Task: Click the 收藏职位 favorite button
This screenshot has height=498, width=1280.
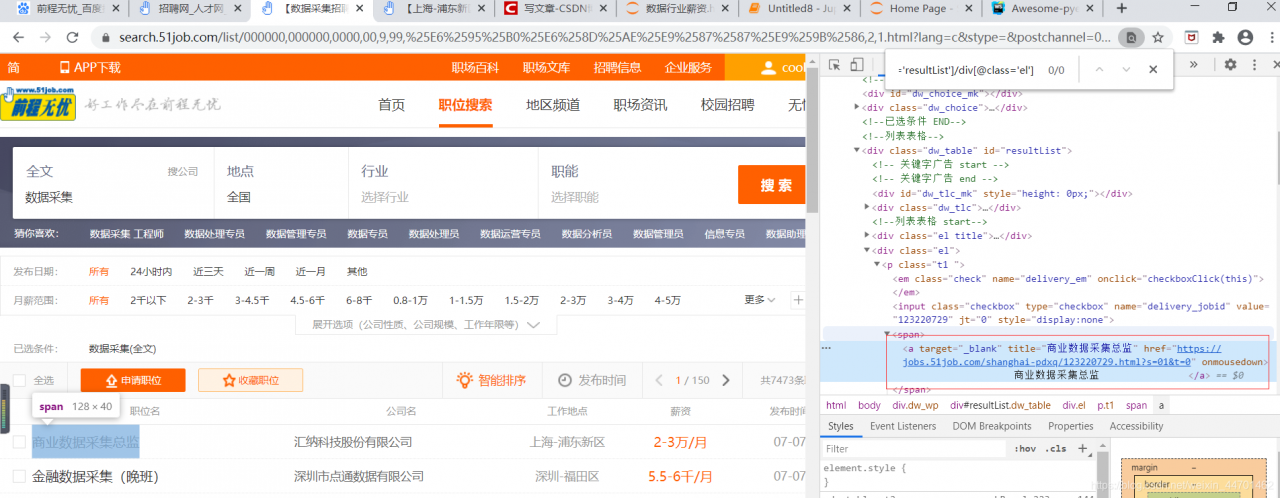Action: pos(250,380)
